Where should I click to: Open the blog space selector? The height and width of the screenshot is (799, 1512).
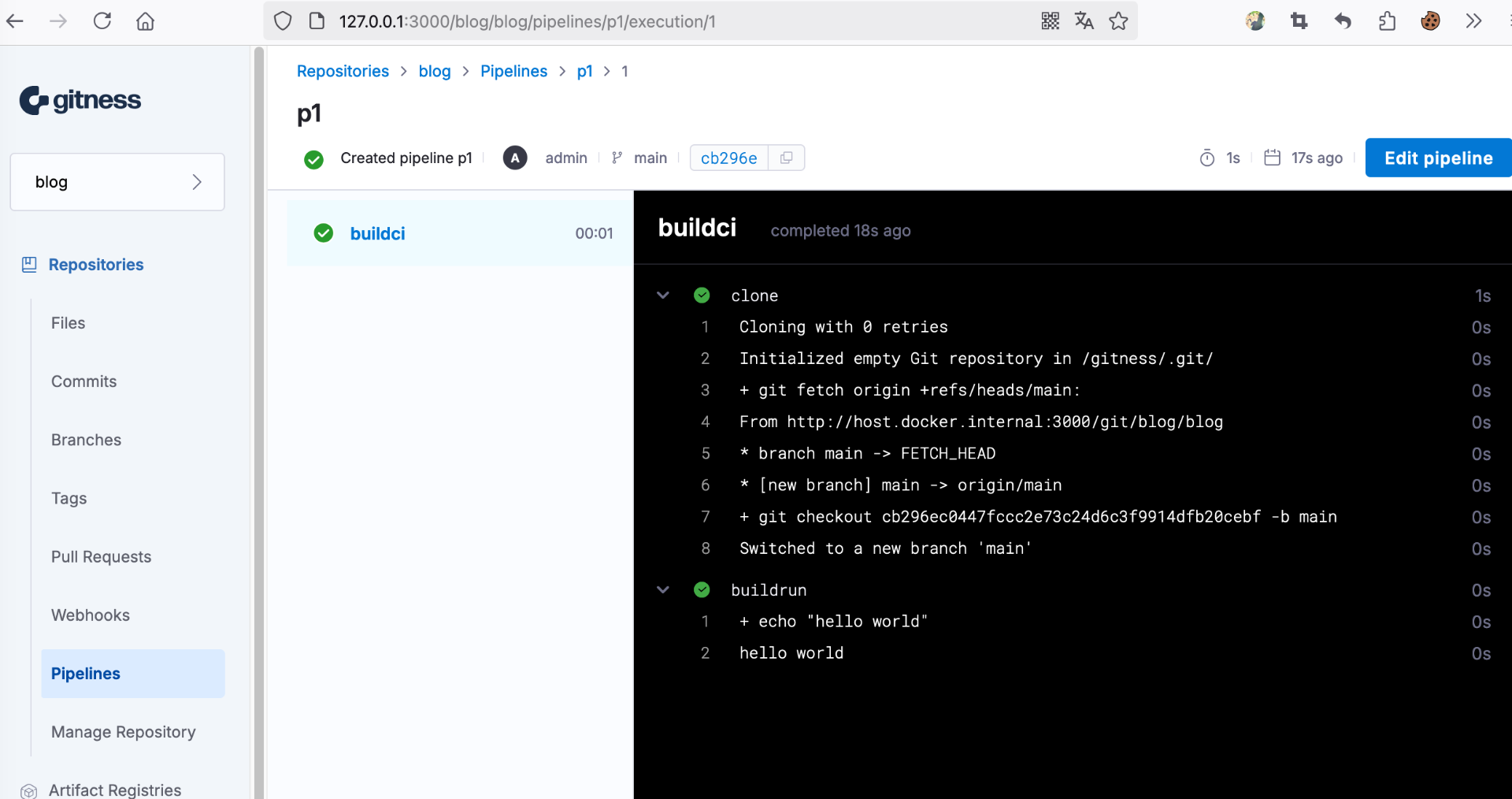click(x=117, y=182)
